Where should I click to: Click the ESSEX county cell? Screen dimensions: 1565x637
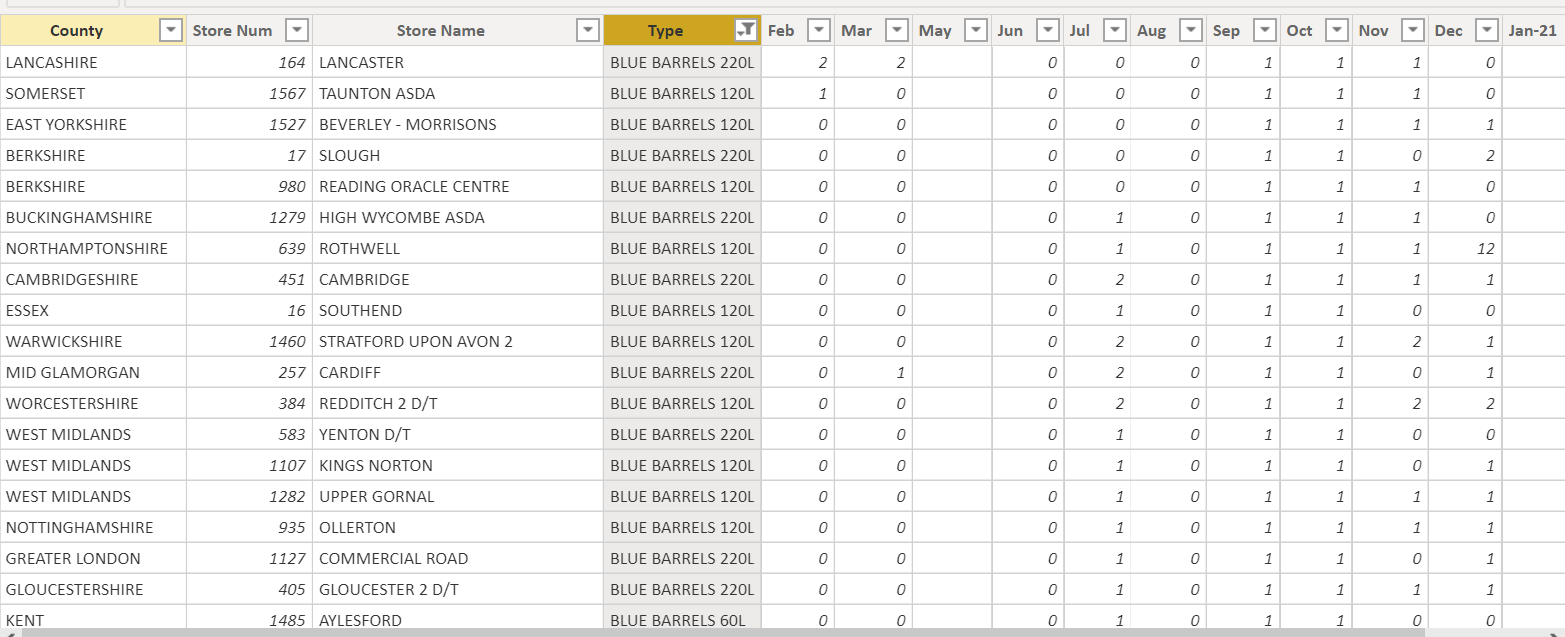click(93, 310)
